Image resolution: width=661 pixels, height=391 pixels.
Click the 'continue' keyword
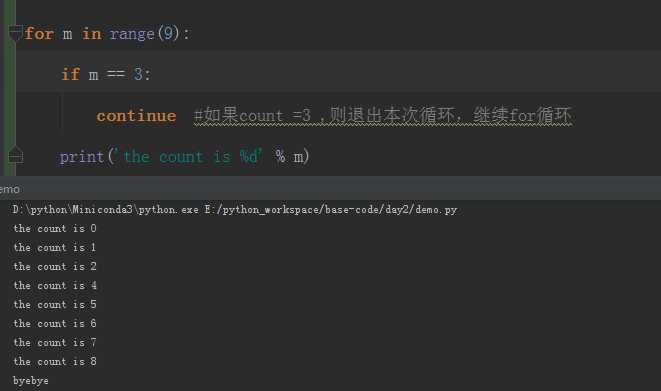136,116
